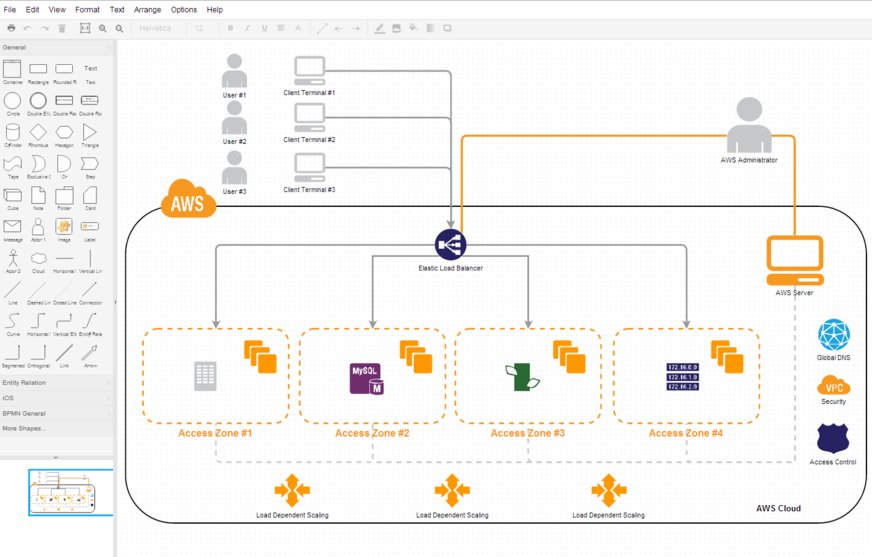Click the More Shapes... link

tap(23, 427)
